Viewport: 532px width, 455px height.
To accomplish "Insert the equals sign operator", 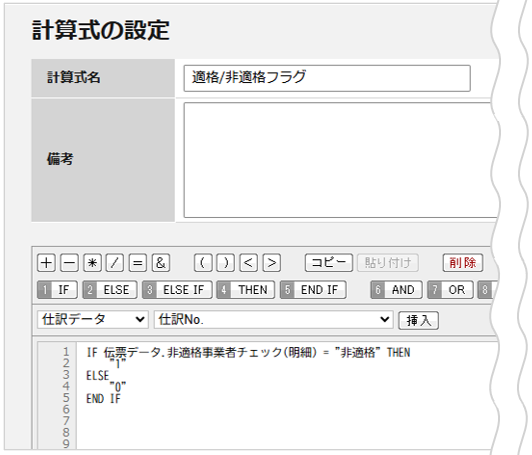I will pyautogui.click(x=137, y=263).
